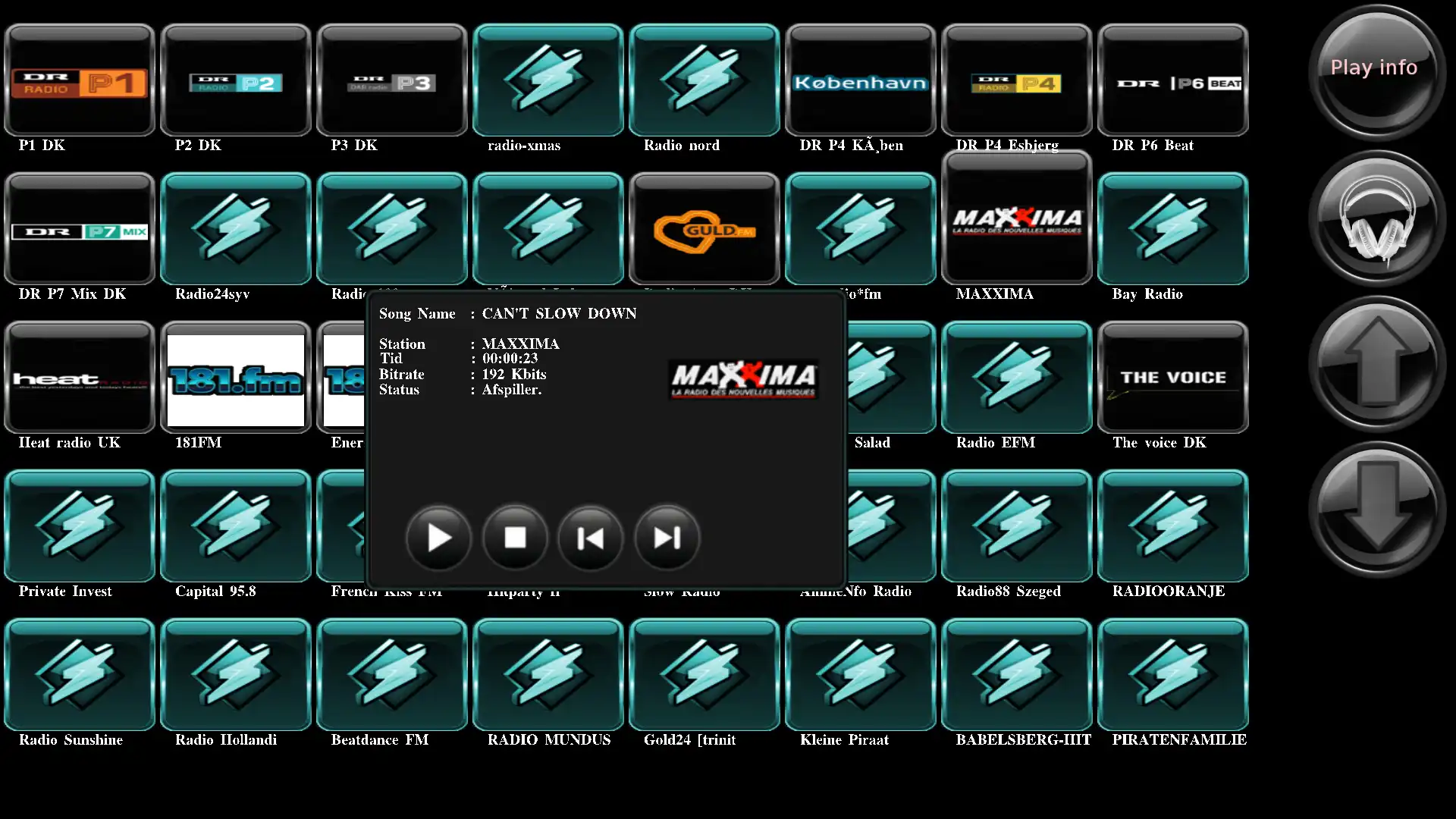Click the Bay Radio label text
The height and width of the screenshot is (819, 1456).
pyautogui.click(x=1147, y=294)
